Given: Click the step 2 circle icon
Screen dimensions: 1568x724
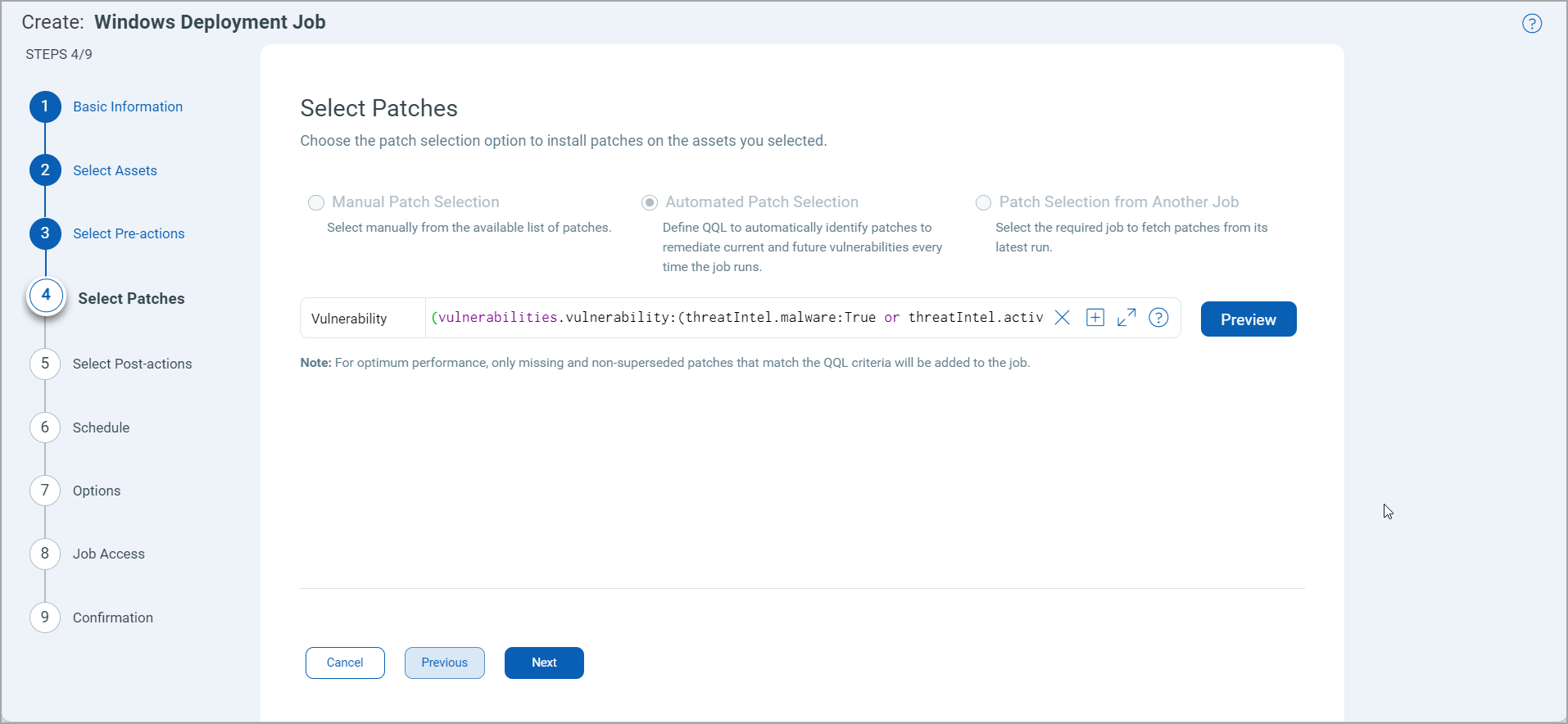Looking at the screenshot, I should [x=45, y=170].
